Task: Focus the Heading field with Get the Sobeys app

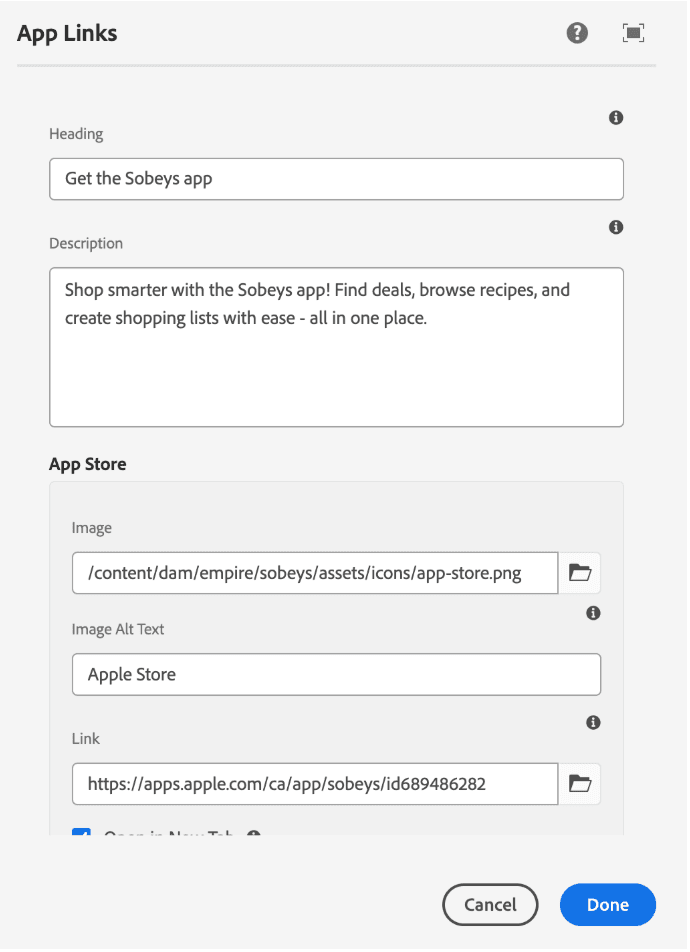Action: coord(336,179)
